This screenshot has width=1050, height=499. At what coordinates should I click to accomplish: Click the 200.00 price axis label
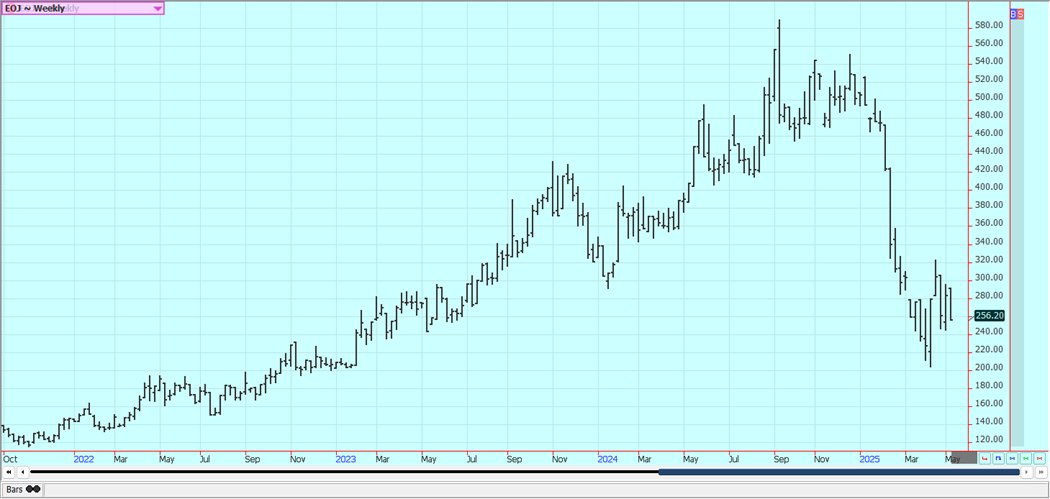click(x=989, y=368)
